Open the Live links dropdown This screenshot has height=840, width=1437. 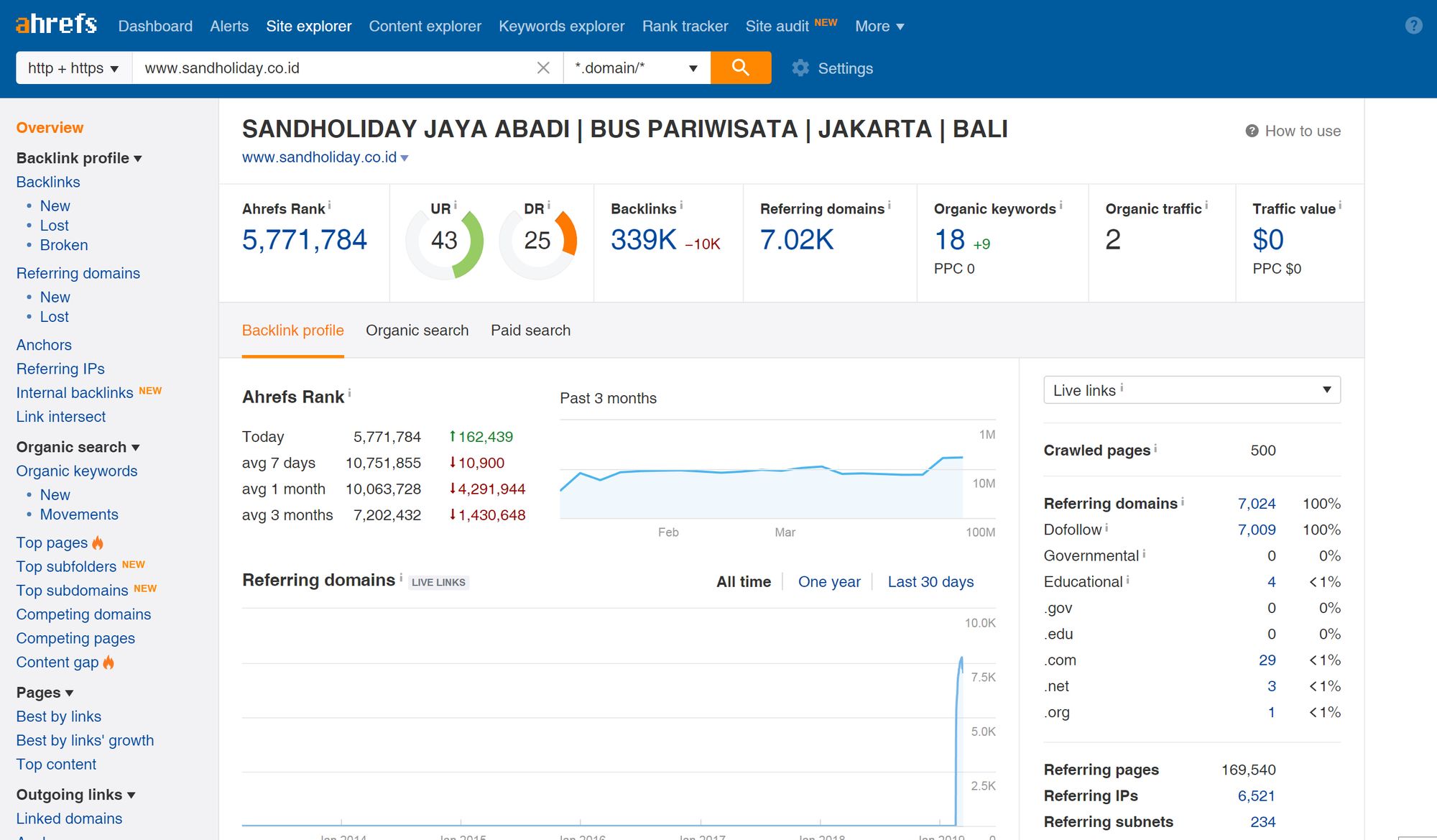1192,390
